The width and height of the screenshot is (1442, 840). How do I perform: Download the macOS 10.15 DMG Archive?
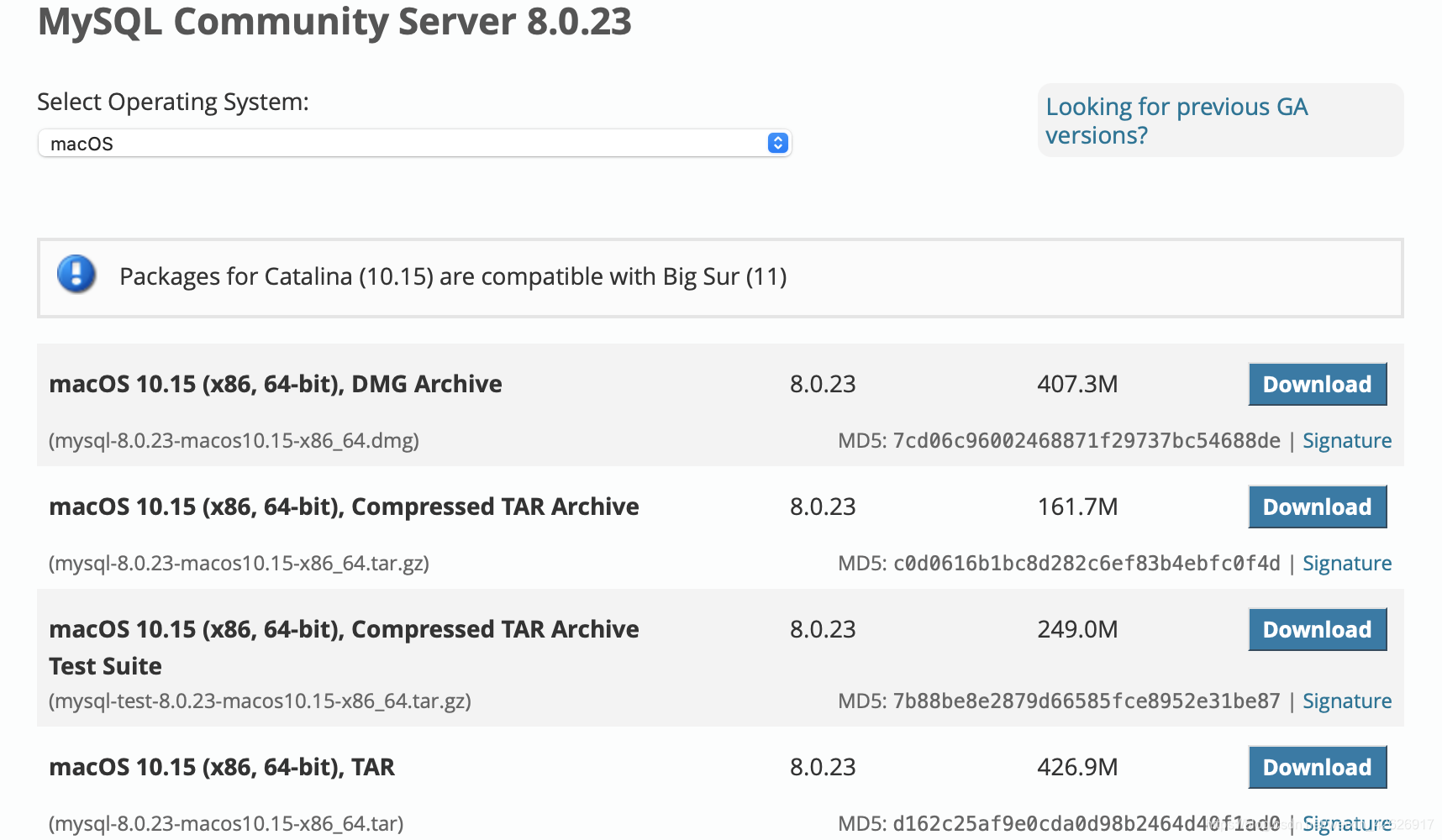(x=1317, y=385)
